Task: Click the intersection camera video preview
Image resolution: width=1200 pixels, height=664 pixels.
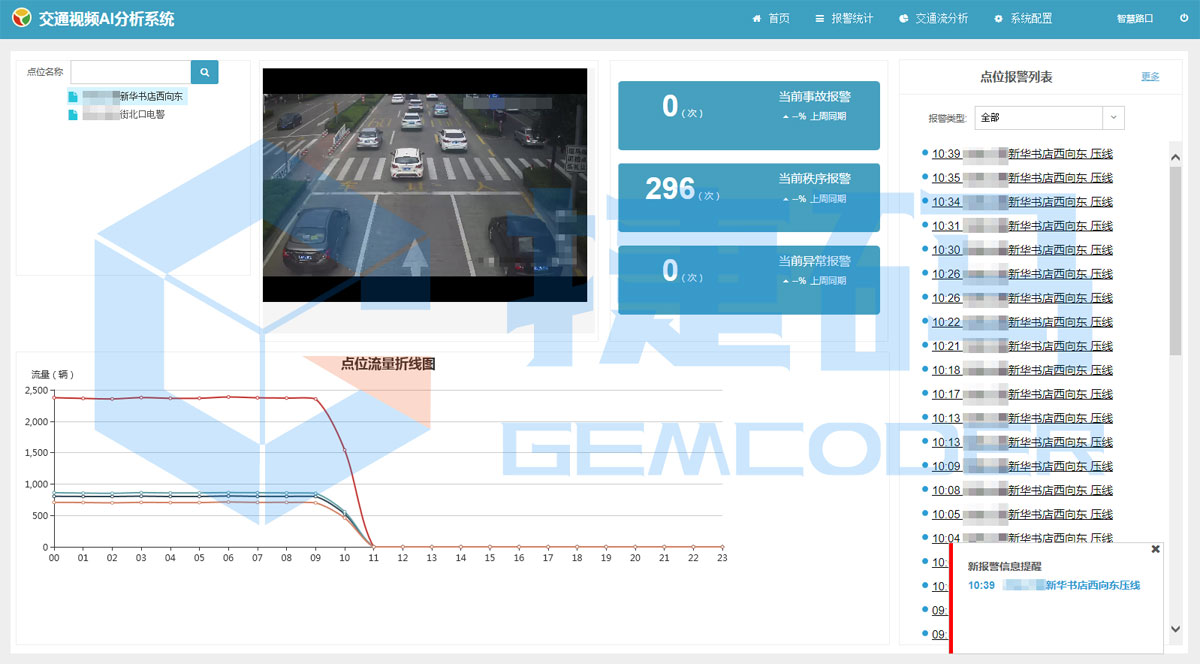Action: point(424,185)
